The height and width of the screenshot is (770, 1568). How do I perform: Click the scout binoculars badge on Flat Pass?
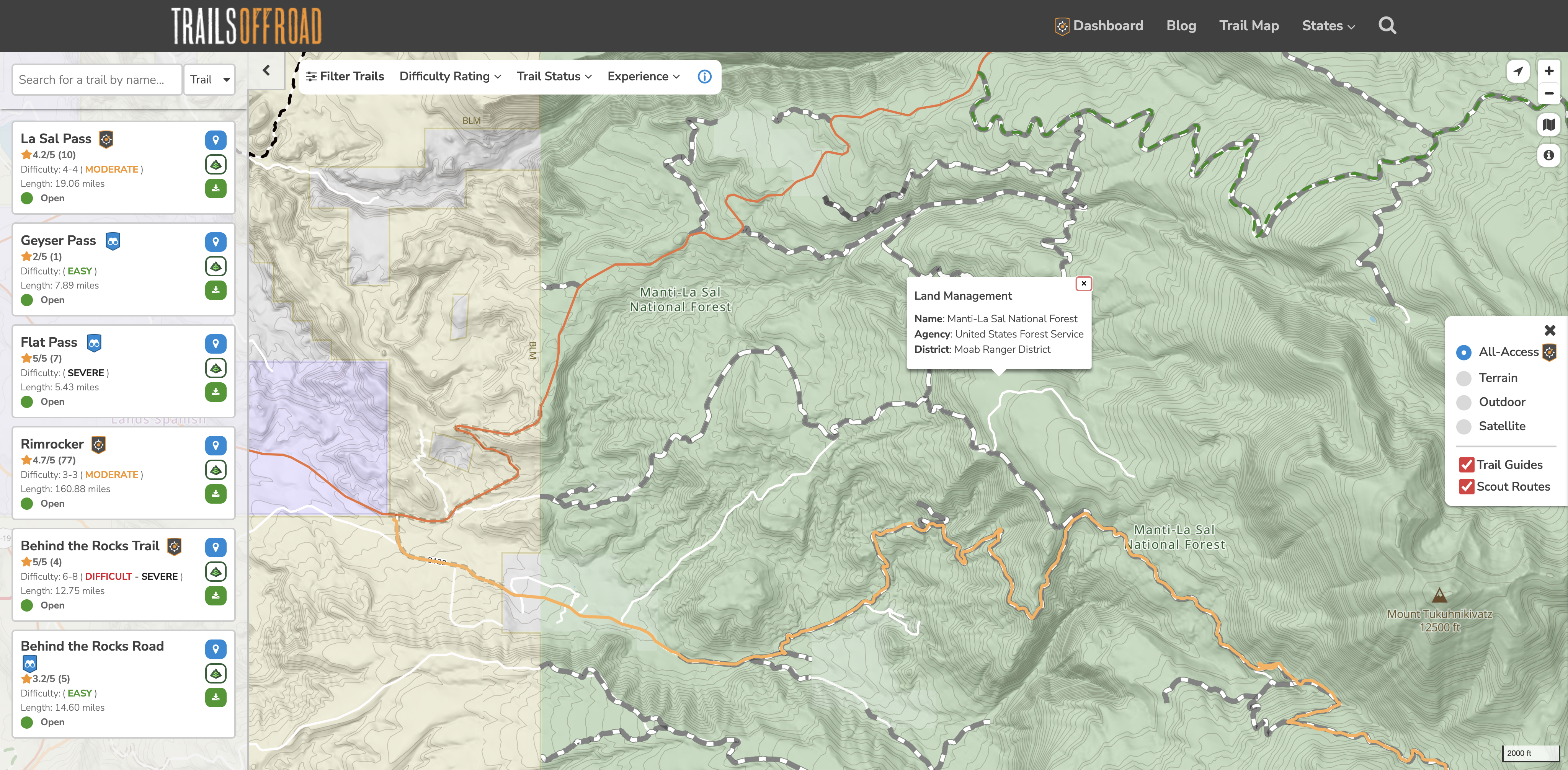click(94, 343)
